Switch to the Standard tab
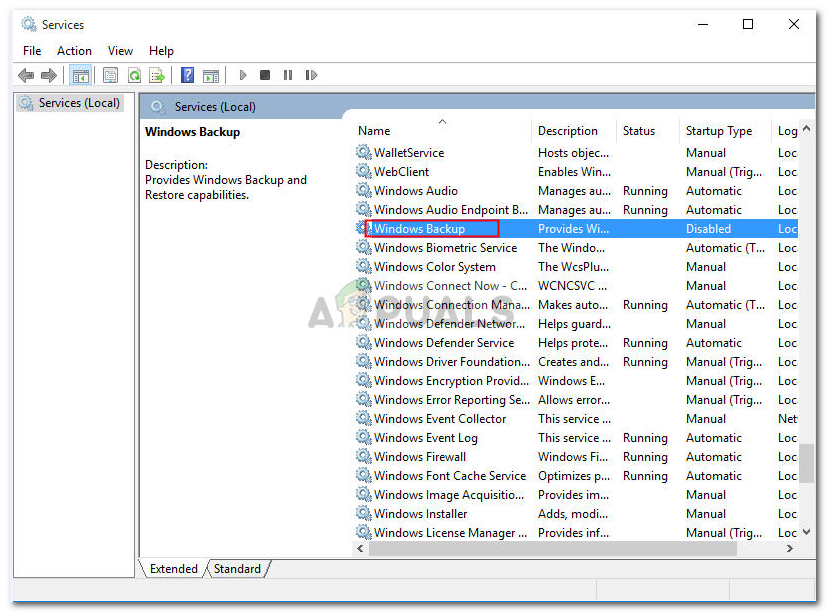The image size is (827, 613). (237, 569)
